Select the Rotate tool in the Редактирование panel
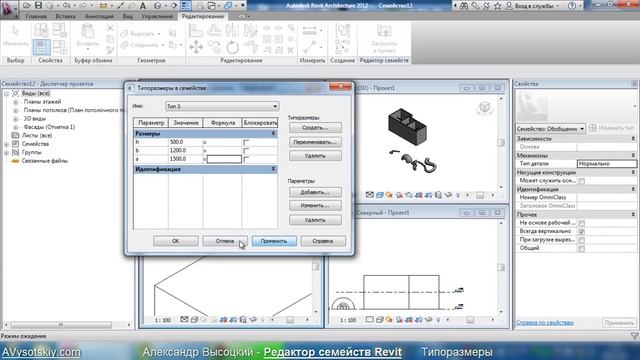The height and width of the screenshot is (360, 640). tap(233, 47)
